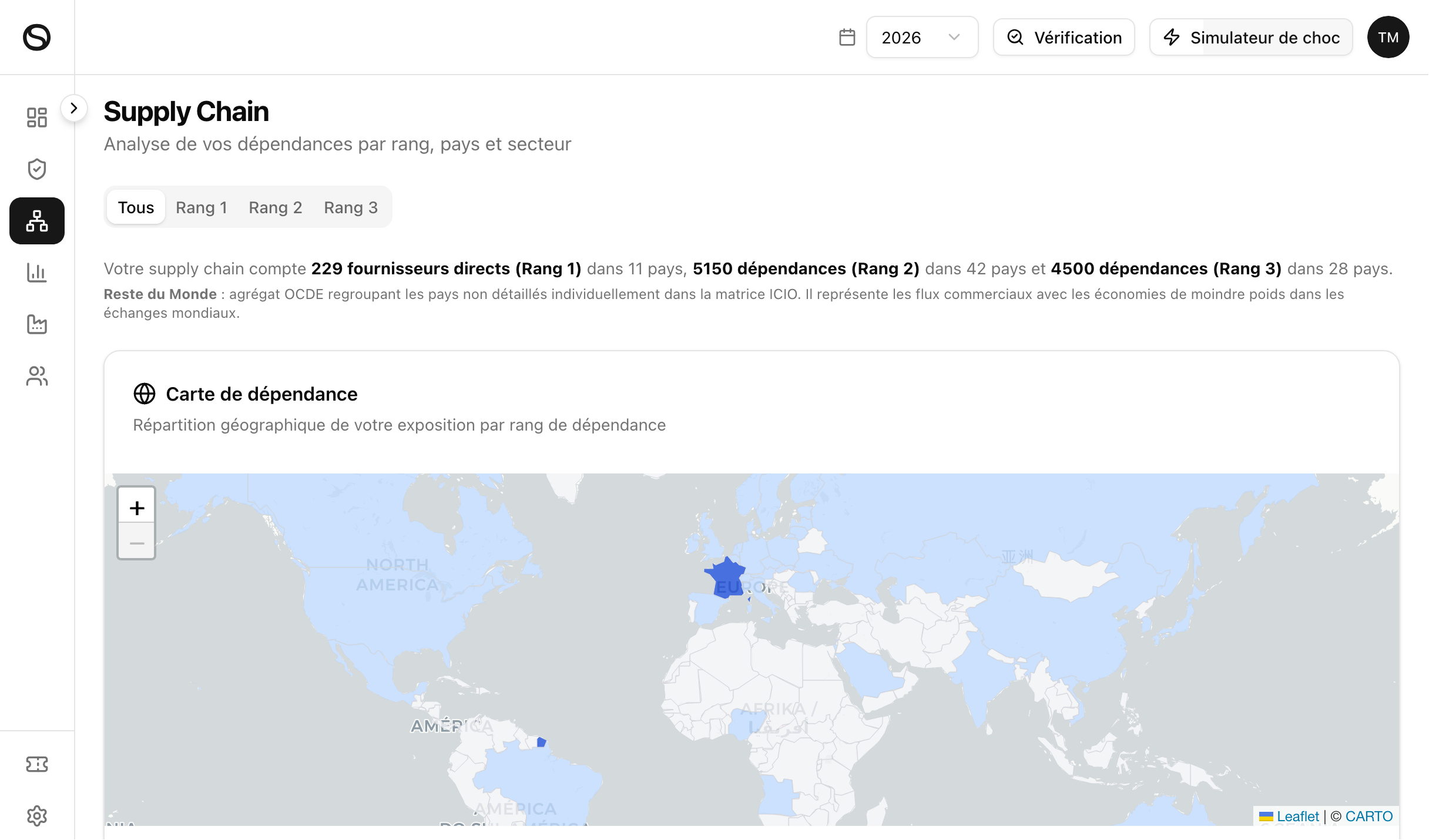Open the dashboard grid icon in sidebar

36,117
